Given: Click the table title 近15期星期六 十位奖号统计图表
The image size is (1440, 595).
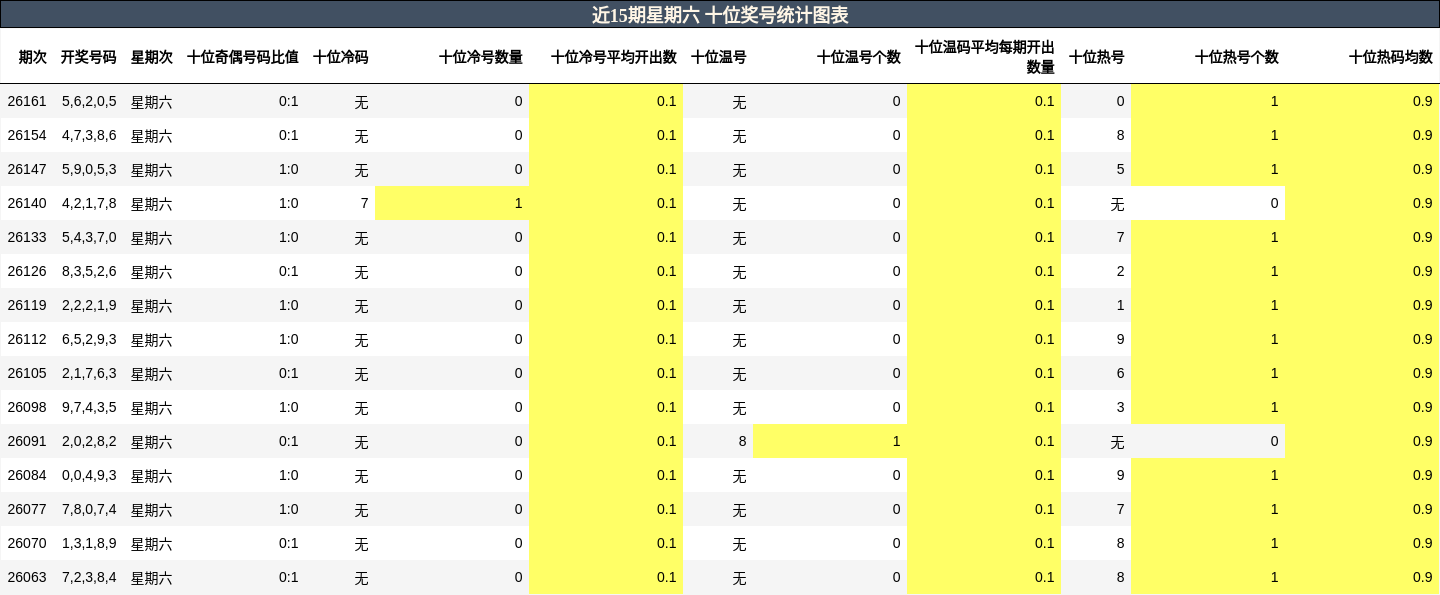Looking at the screenshot, I should 720,15.
